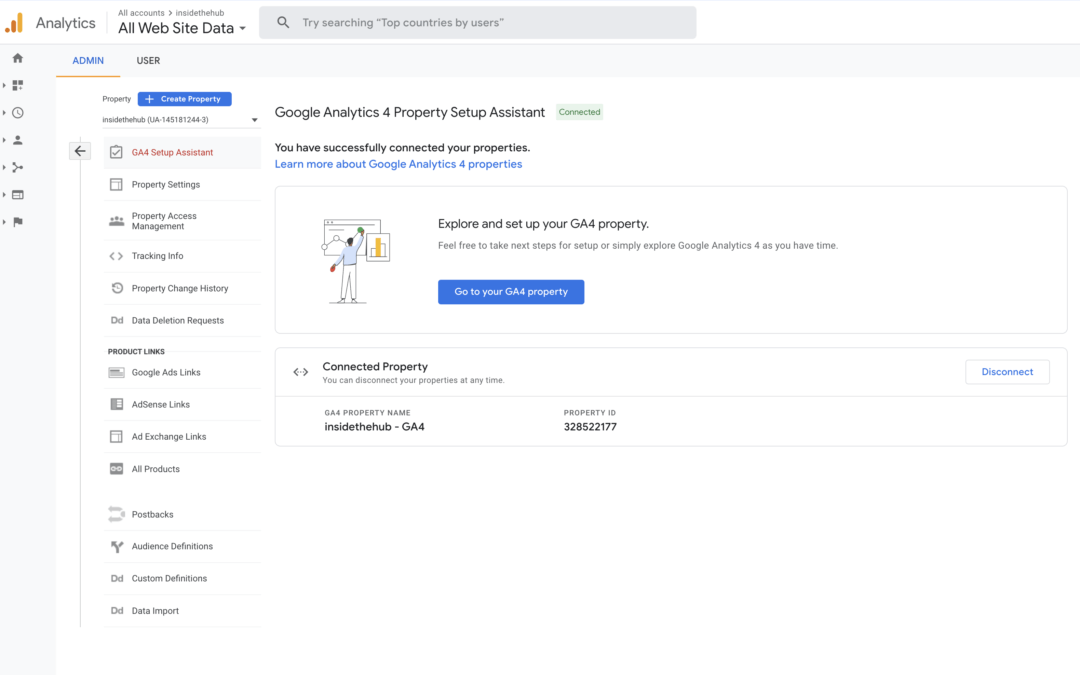
Task: Switch to the USER tab
Action: 148,61
